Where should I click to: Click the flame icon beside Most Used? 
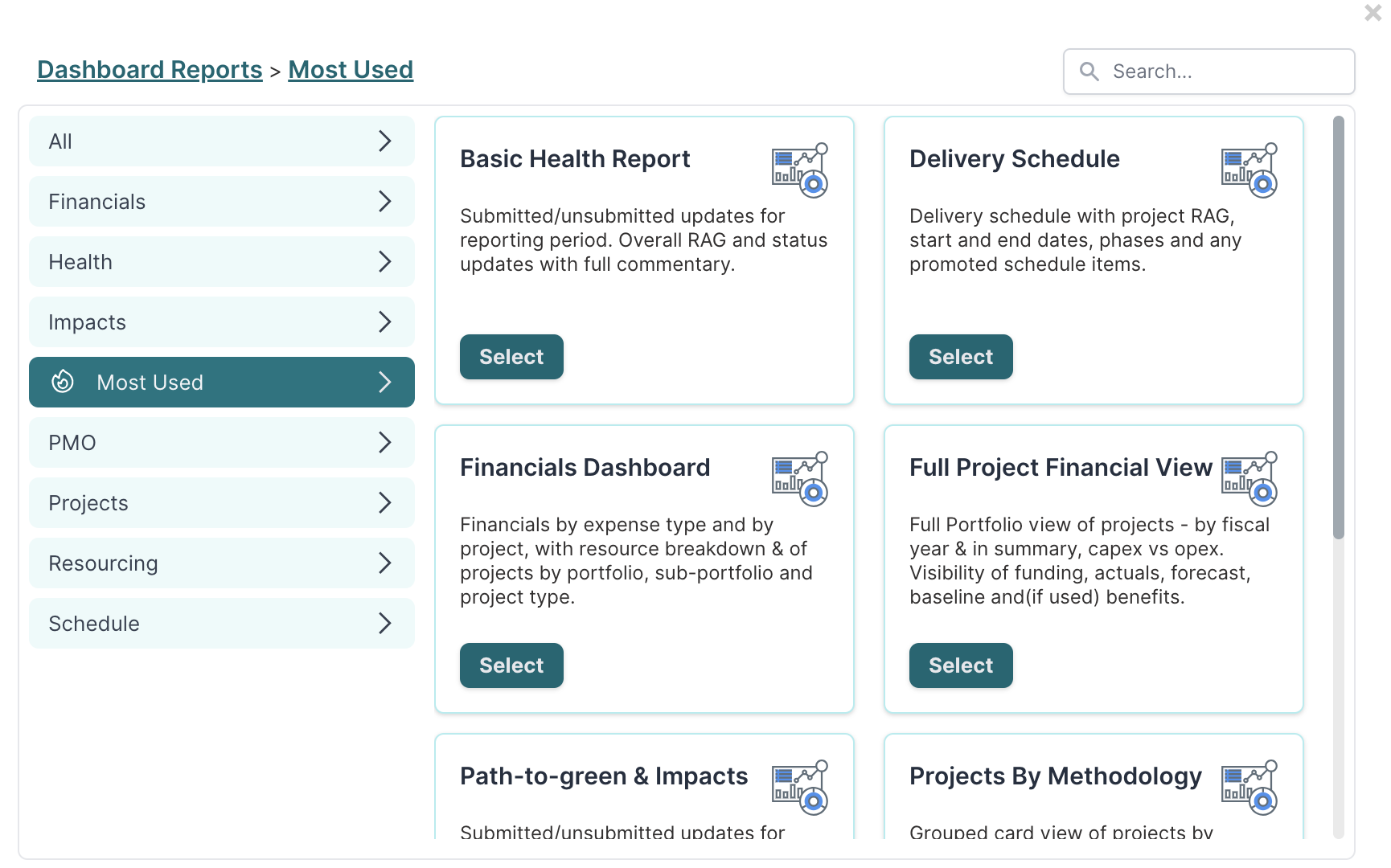click(x=63, y=382)
